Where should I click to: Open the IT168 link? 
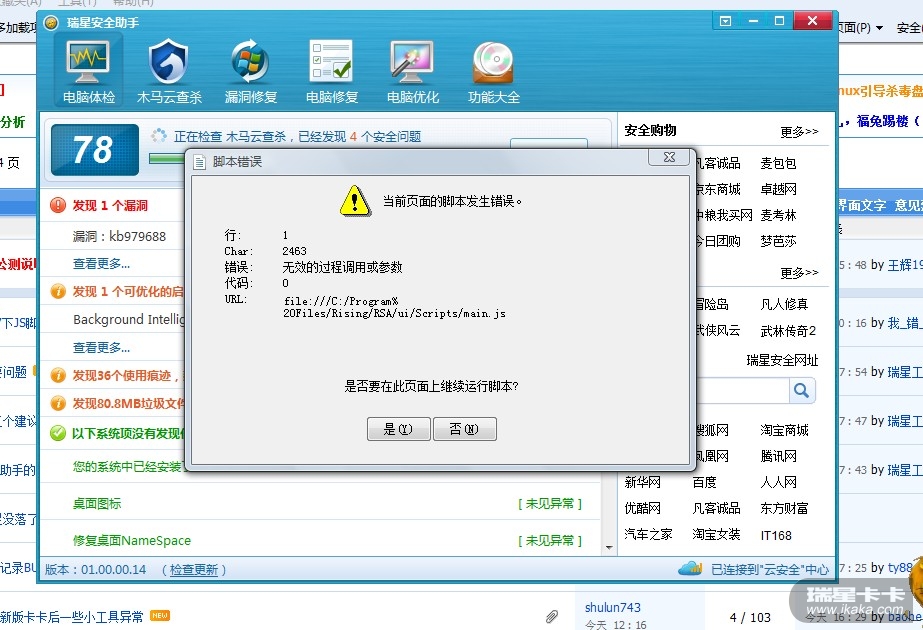(776, 535)
